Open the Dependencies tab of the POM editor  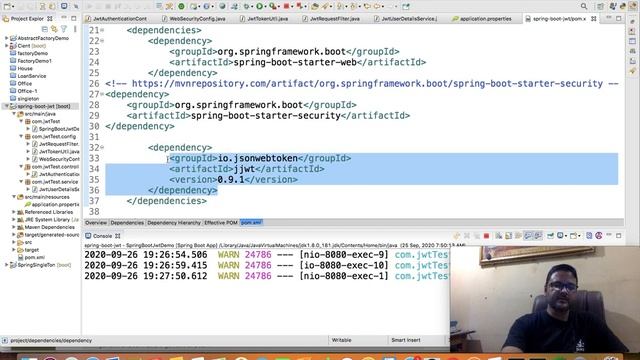click(x=127, y=223)
